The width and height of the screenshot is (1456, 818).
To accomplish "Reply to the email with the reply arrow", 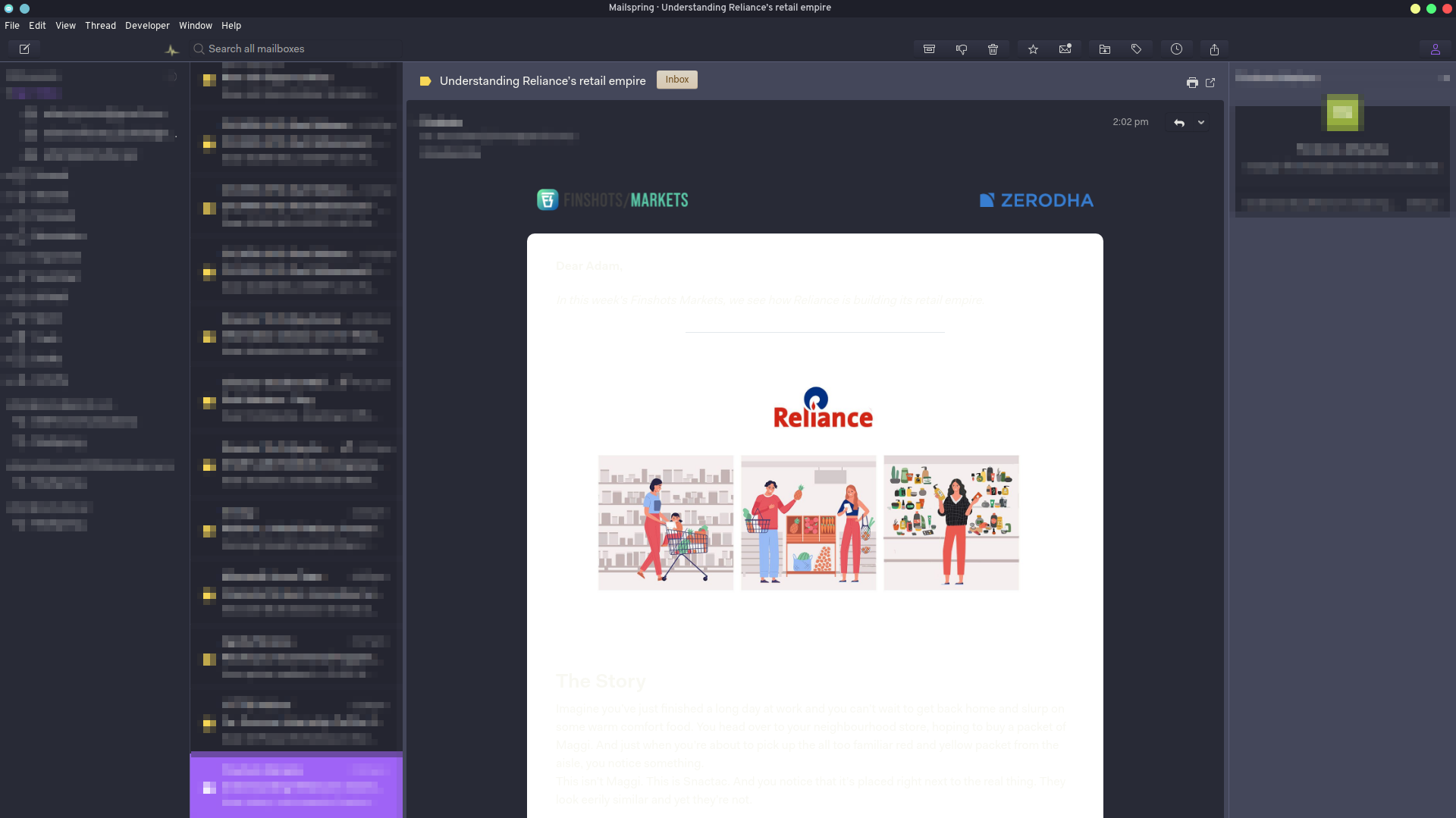I will point(1178,122).
